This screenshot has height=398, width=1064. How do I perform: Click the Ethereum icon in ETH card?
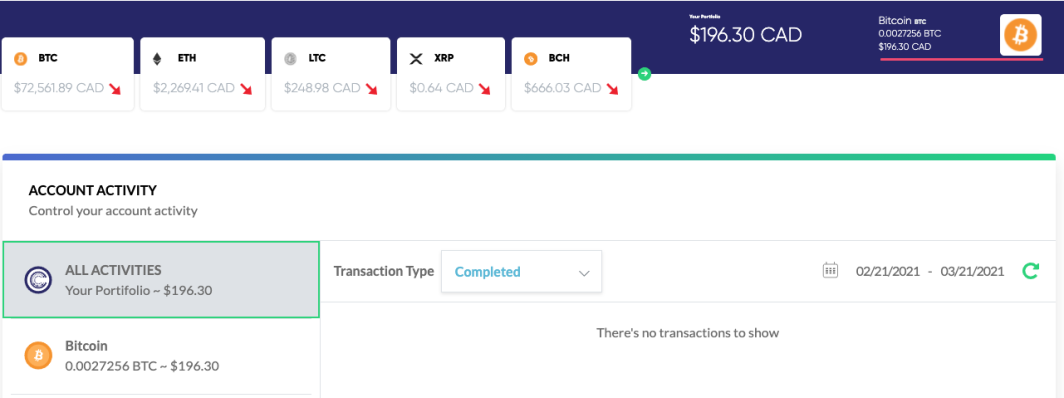tap(157, 59)
